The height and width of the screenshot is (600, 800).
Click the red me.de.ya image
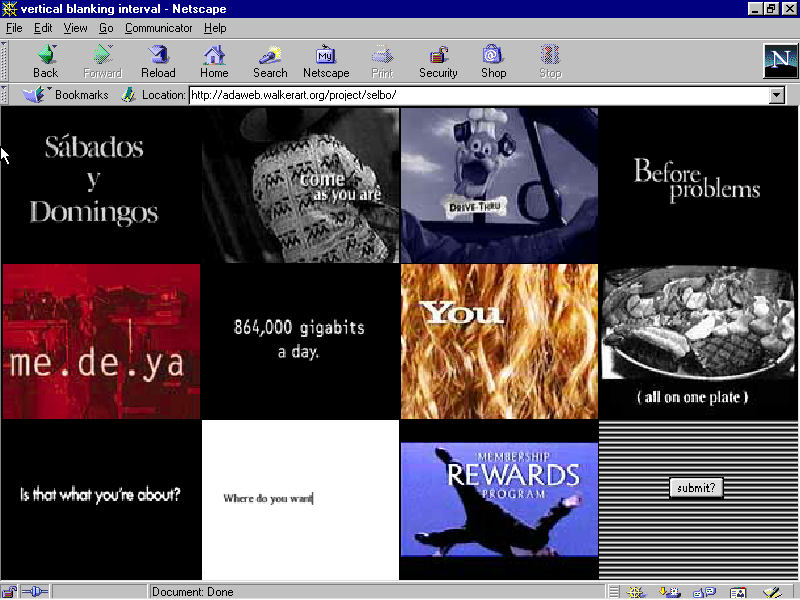coord(101,341)
